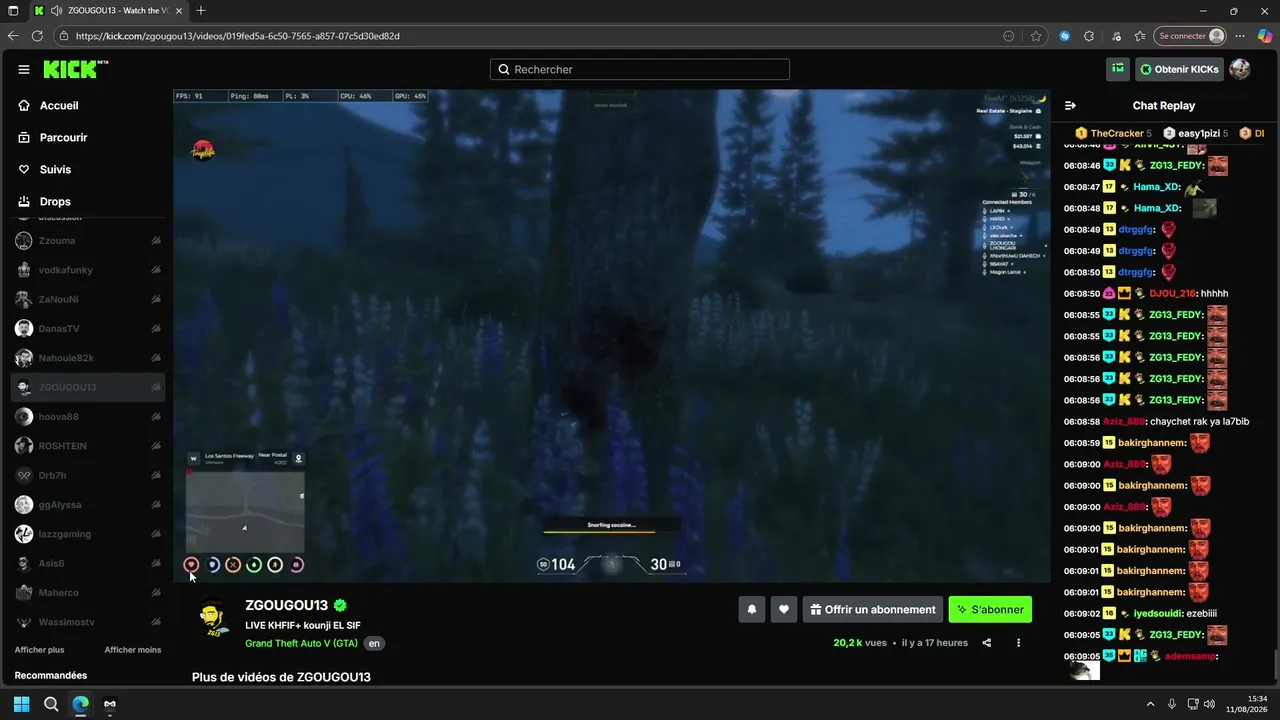Show hidden system tray icons
The width and height of the screenshot is (1280, 720).
1150,704
